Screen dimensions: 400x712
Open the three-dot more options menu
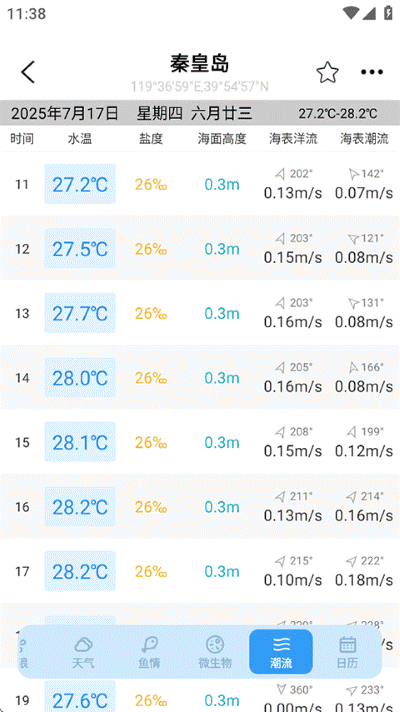click(x=372, y=72)
